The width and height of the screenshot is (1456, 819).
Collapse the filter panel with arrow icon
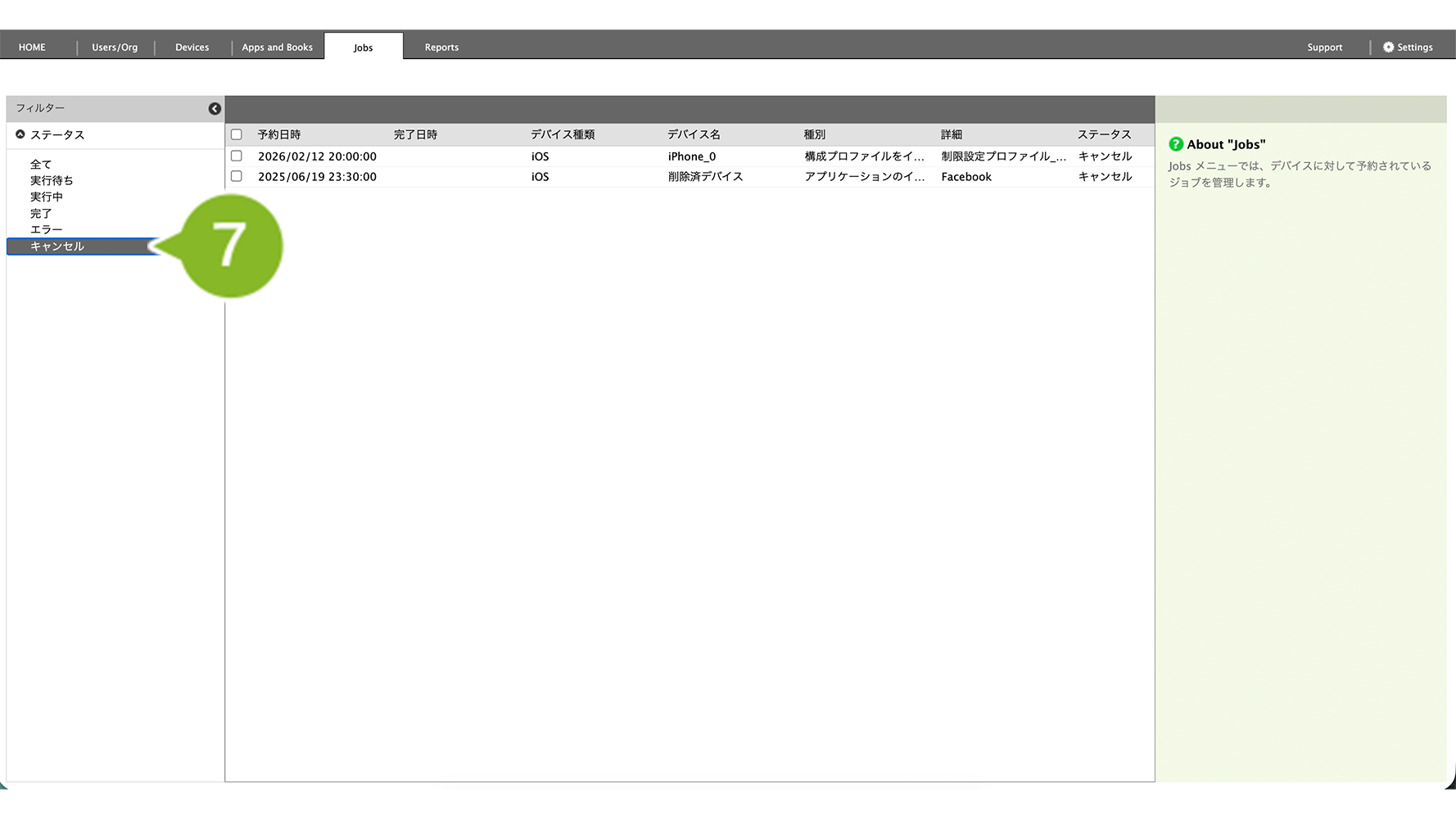(x=215, y=109)
